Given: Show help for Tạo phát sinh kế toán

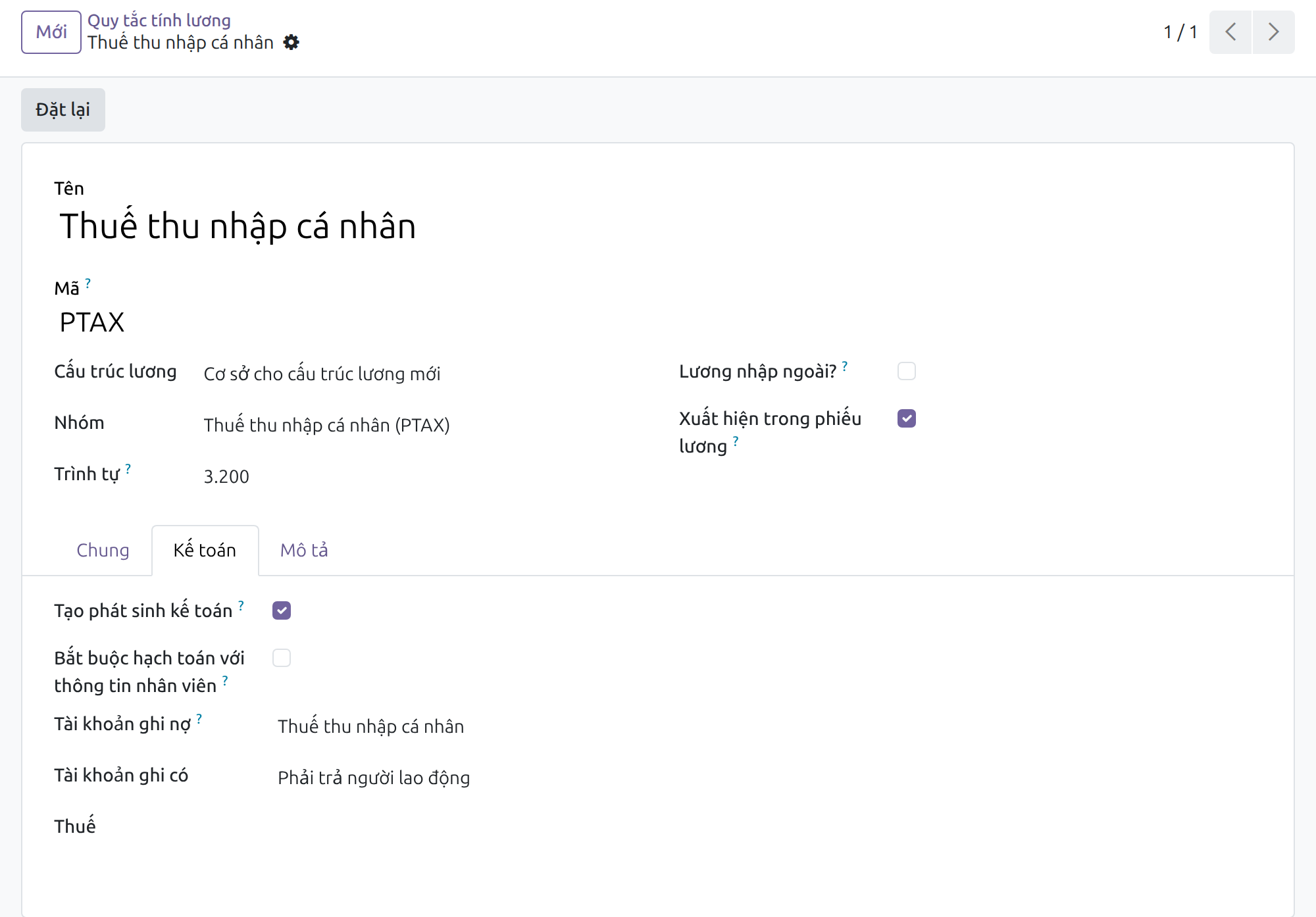Looking at the screenshot, I should (x=241, y=606).
